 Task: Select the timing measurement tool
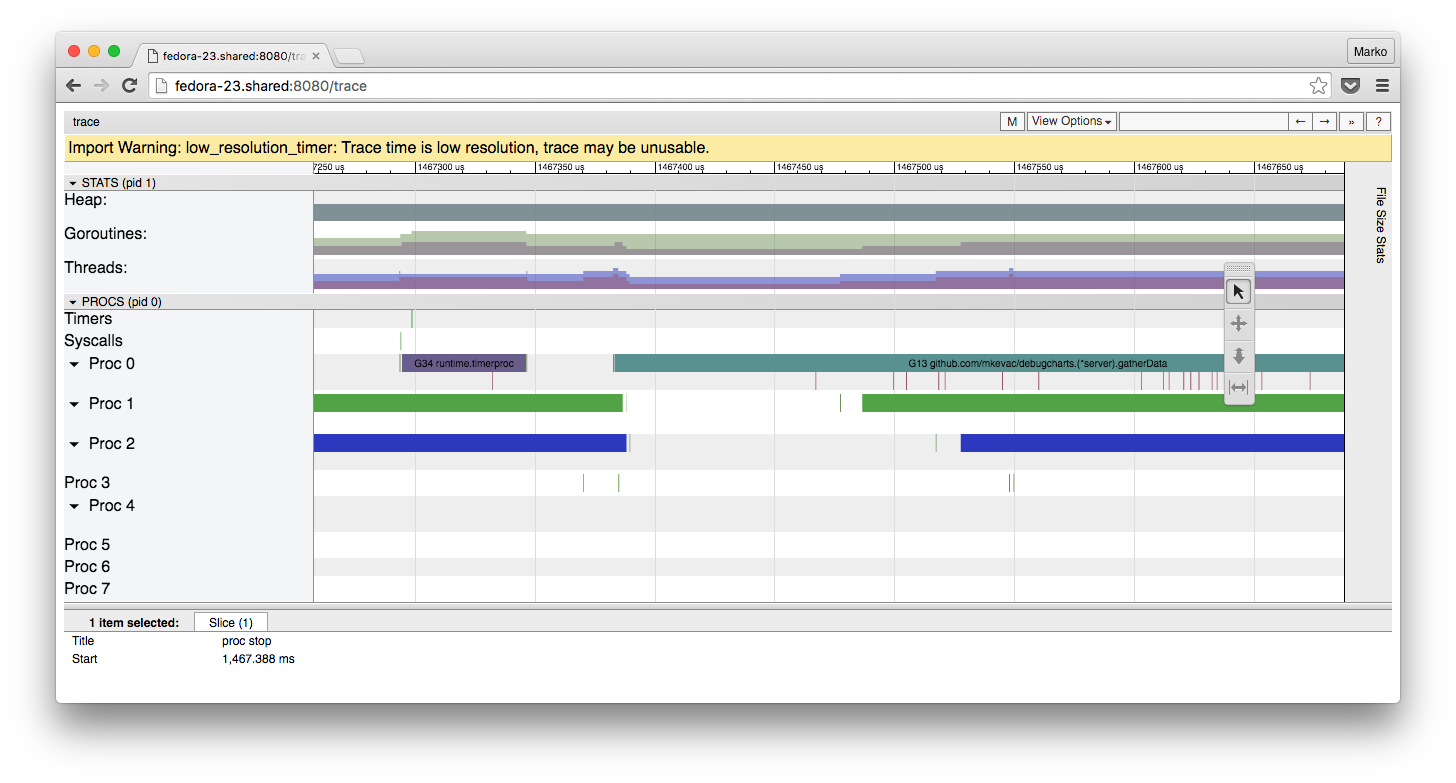(x=1239, y=388)
